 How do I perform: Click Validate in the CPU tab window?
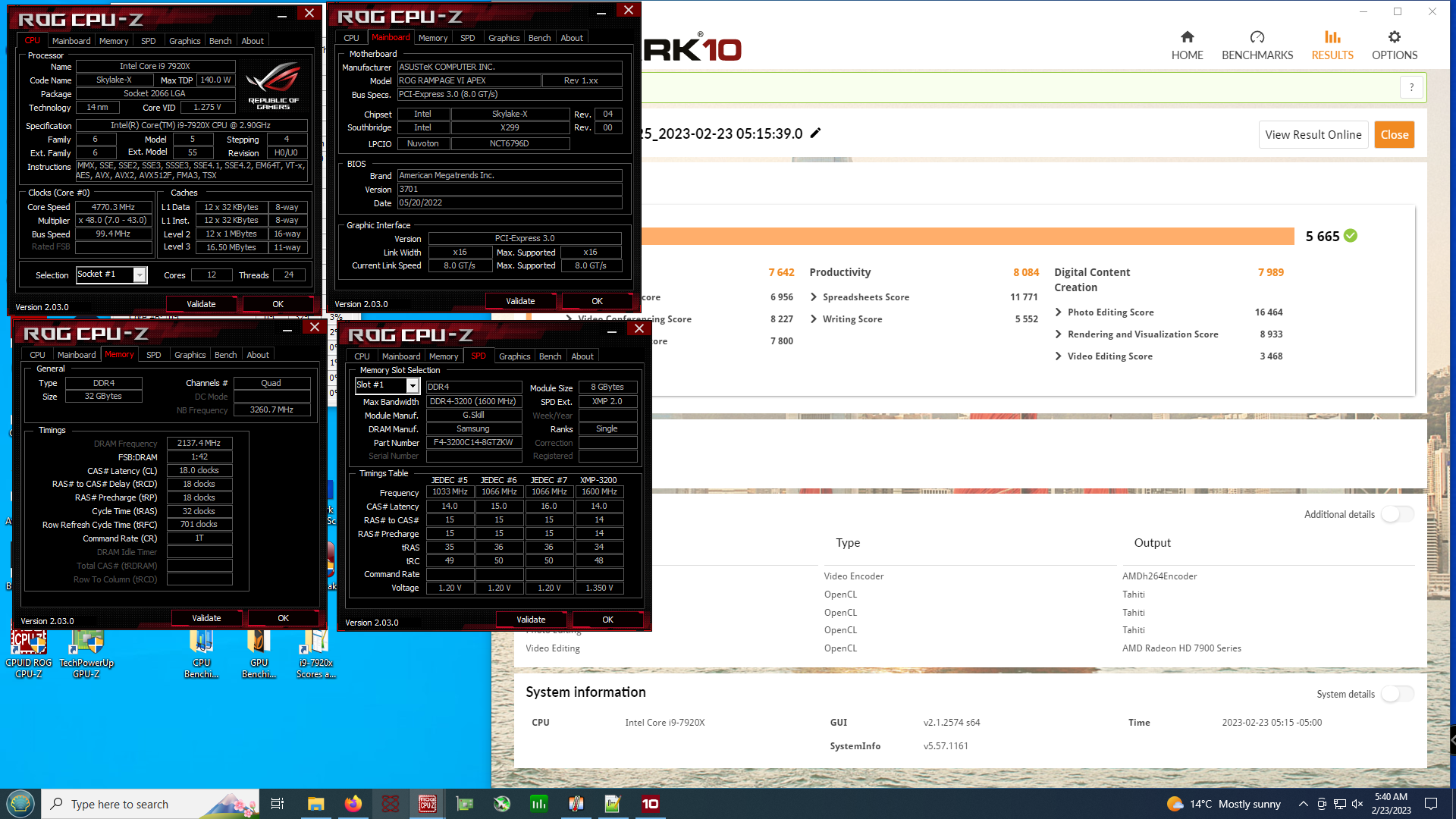click(201, 304)
